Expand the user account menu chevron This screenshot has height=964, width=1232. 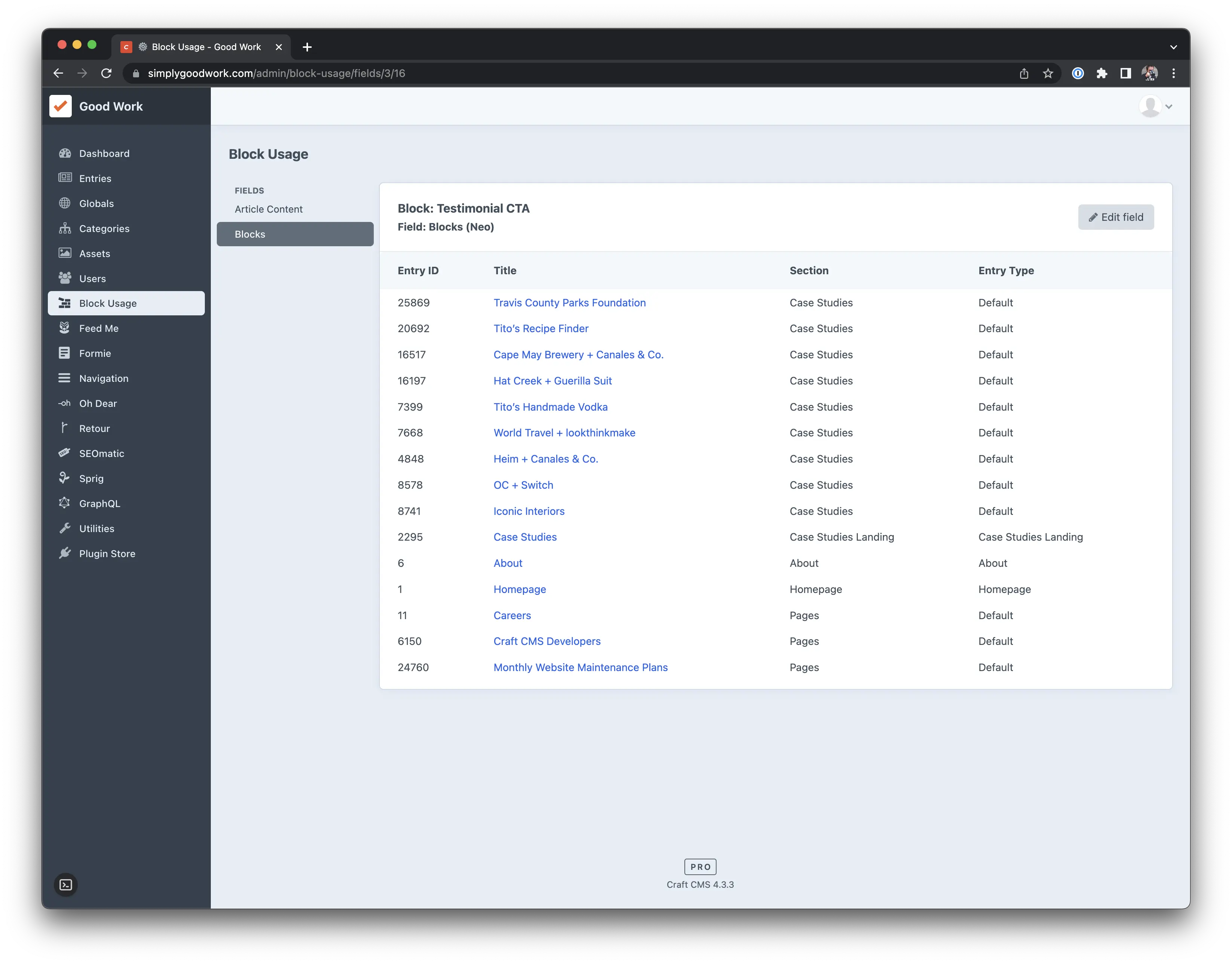pyautogui.click(x=1169, y=106)
